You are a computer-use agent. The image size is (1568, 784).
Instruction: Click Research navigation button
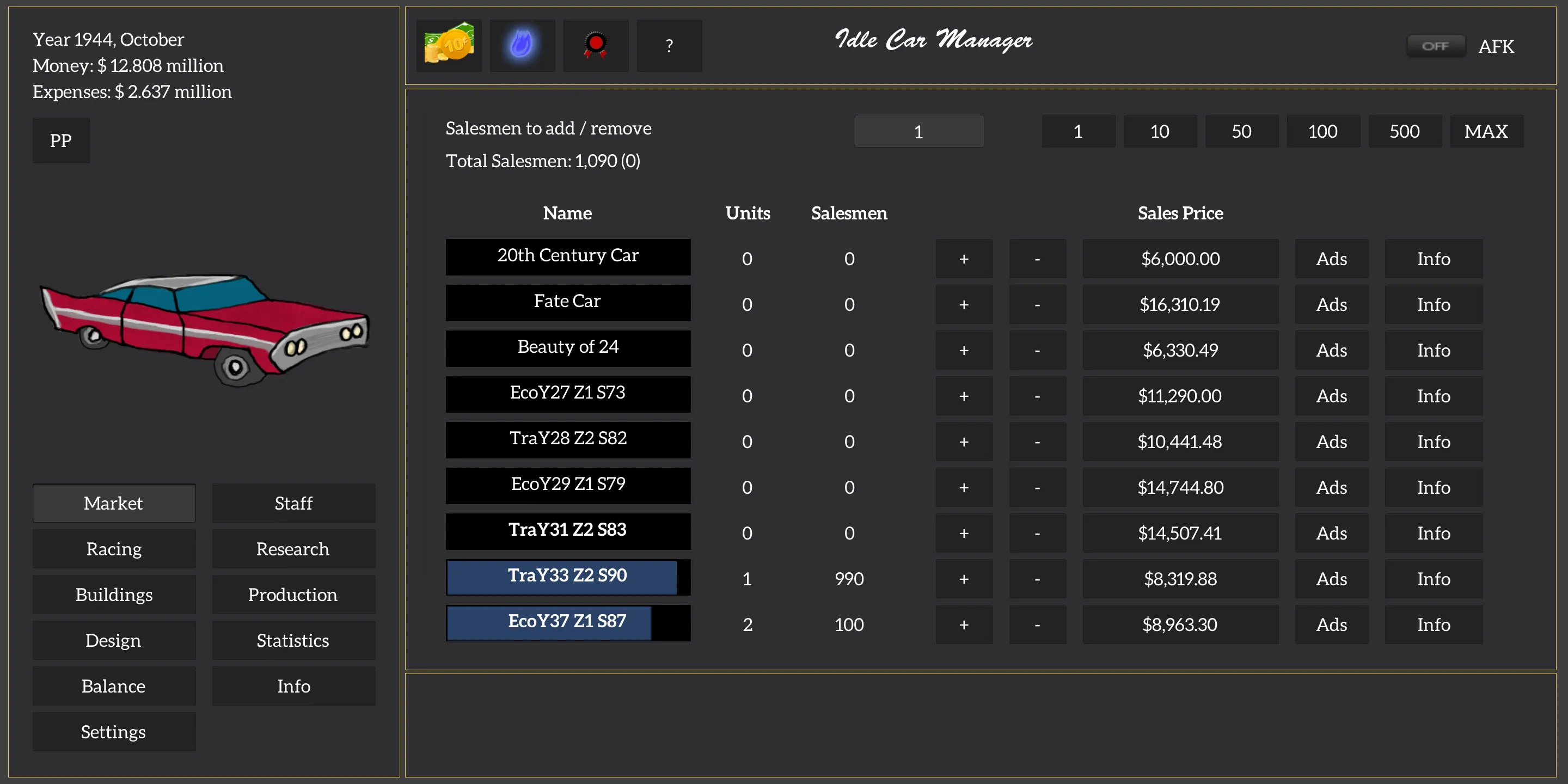(x=293, y=548)
